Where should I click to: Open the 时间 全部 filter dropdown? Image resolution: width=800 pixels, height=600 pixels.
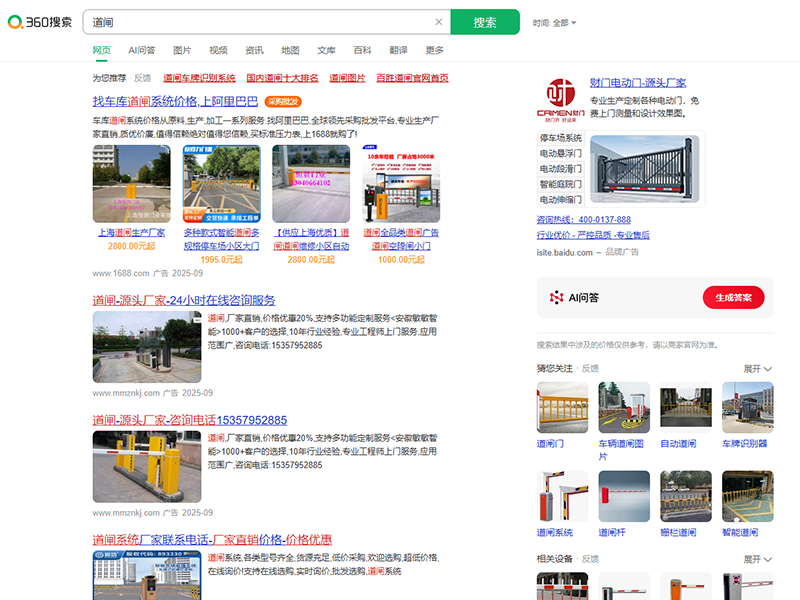pos(555,22)
